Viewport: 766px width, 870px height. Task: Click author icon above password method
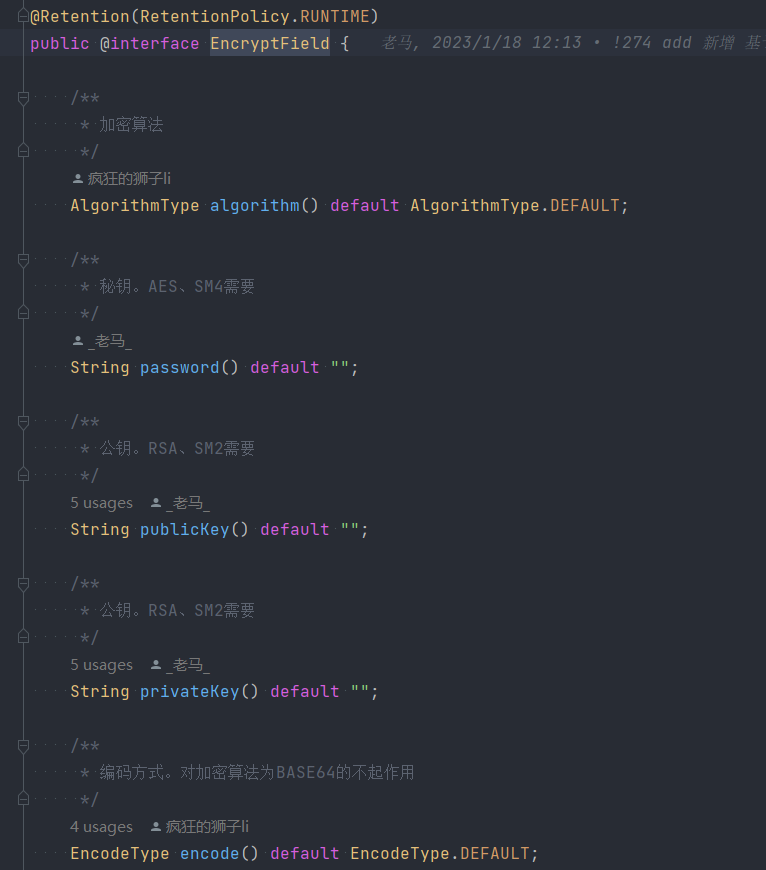[78, 341]
